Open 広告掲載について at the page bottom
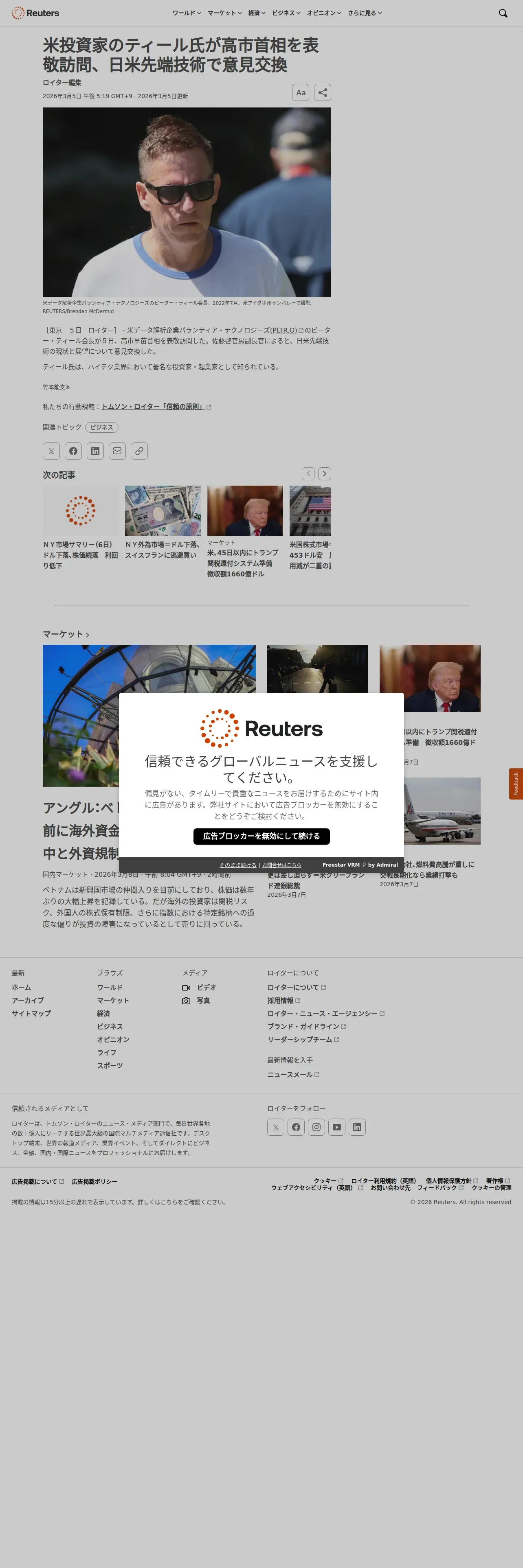 (38, 1181)
